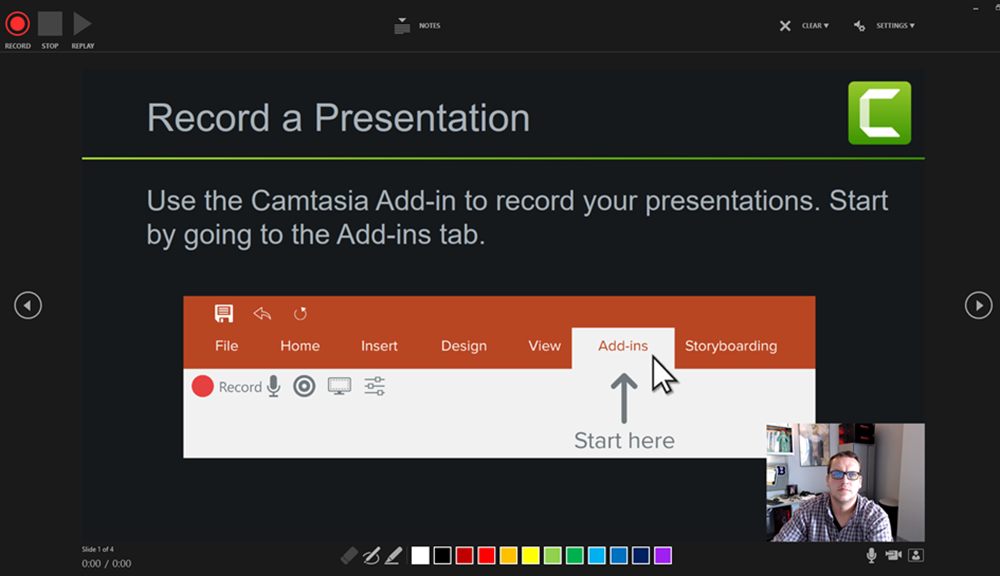Start recording with the red Record button
Image resolution: width=1000 pixels, height=576 pixels.
click(17, 25)
